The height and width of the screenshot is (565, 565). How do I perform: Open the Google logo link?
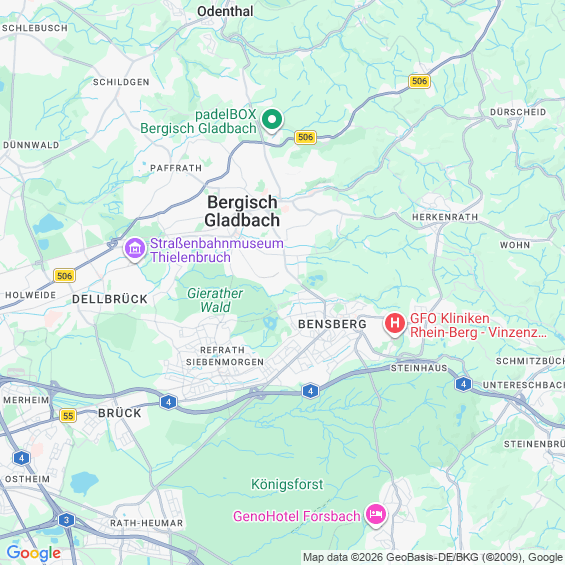click(x=34, y=553)
